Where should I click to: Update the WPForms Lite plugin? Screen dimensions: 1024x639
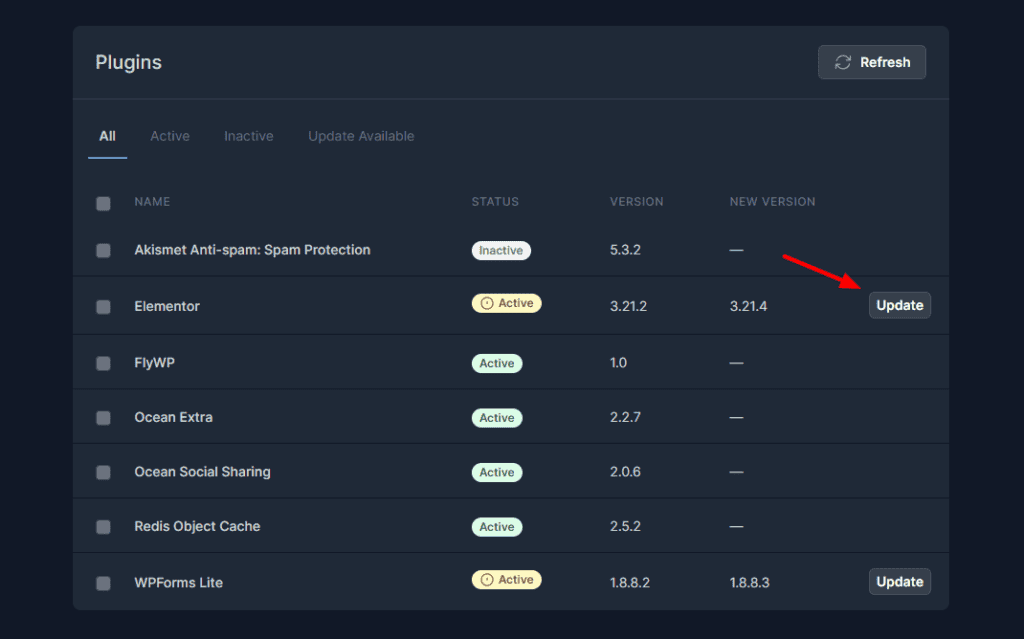[x=899, y=581]
